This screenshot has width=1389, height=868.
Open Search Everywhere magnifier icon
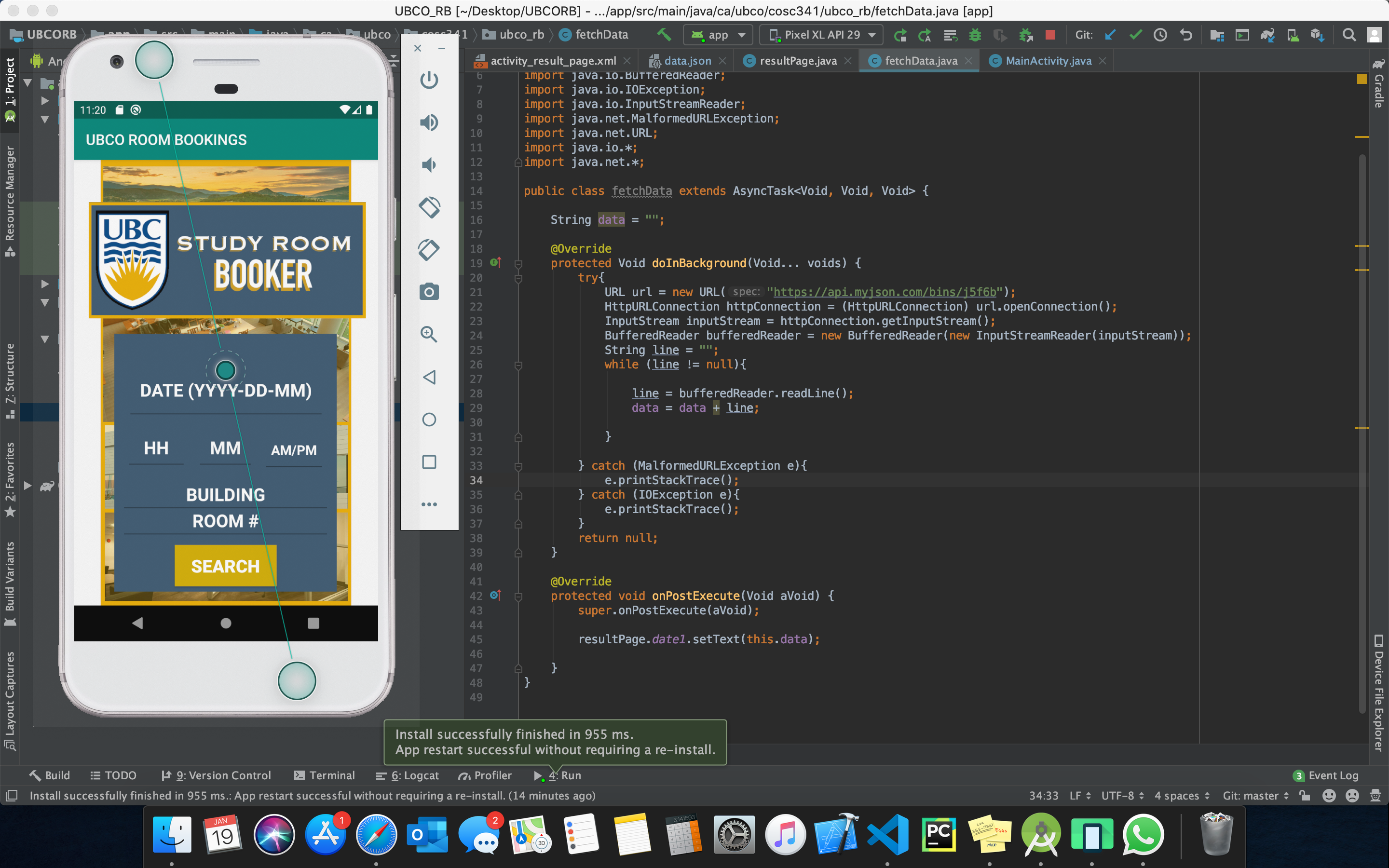tap(1349, 35)
